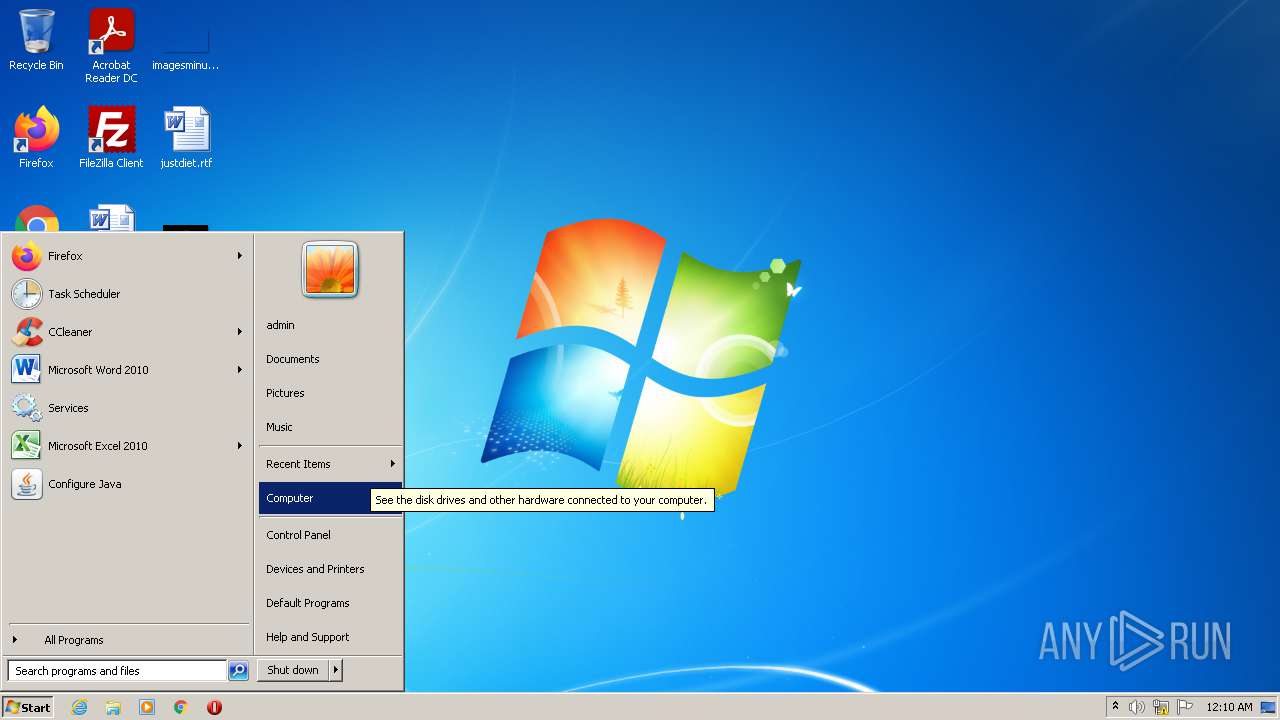
Task: Click the Task Scheduler clock icon
Action: pyautogui.click(x=27, y=294)
